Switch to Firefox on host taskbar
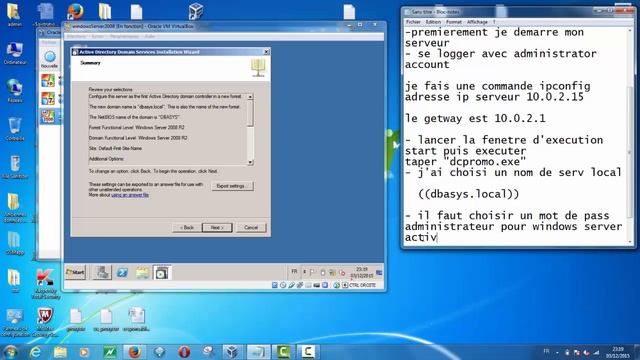 (134, 352)
